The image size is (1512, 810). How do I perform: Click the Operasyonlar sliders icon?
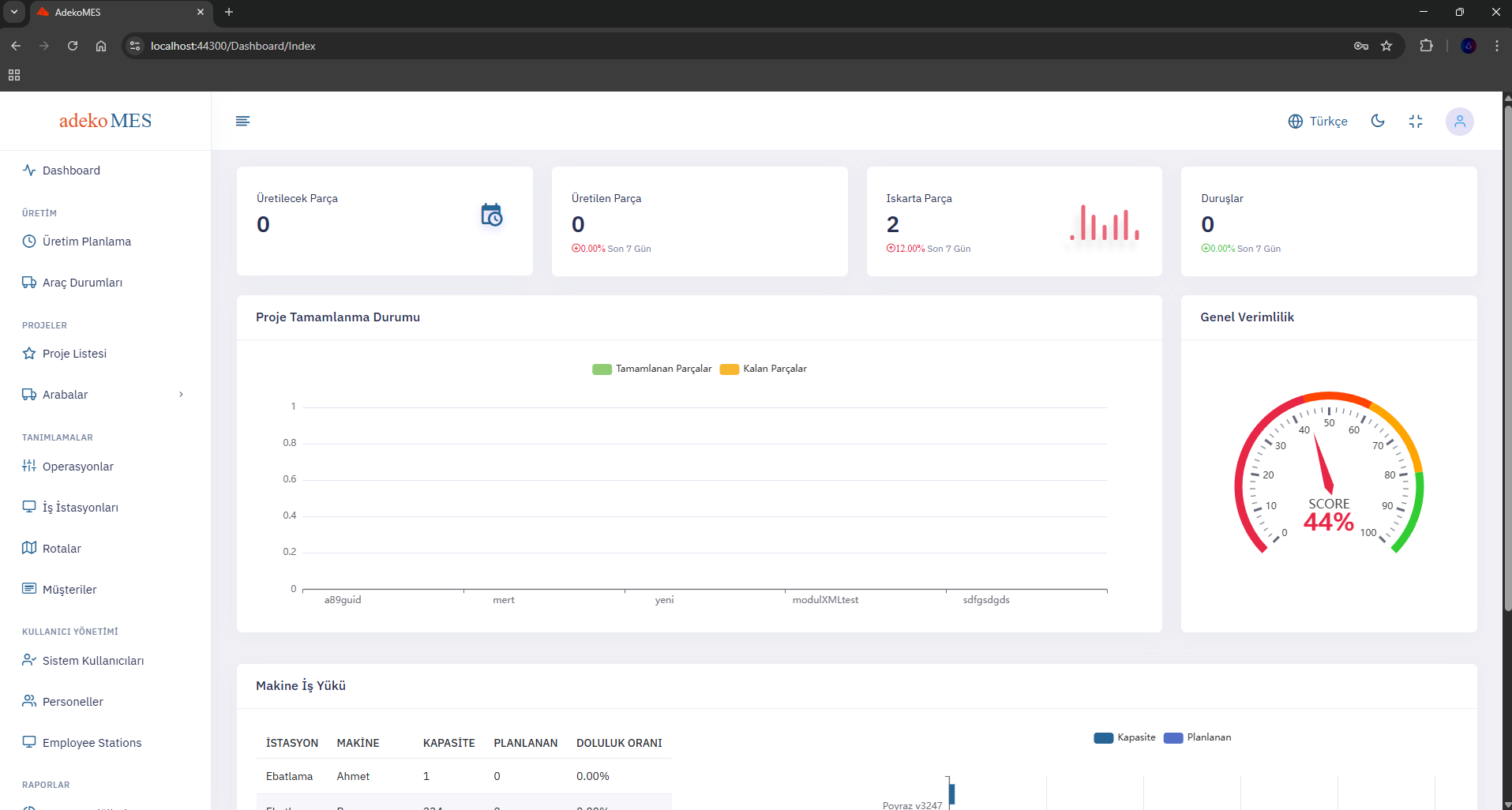29,466
